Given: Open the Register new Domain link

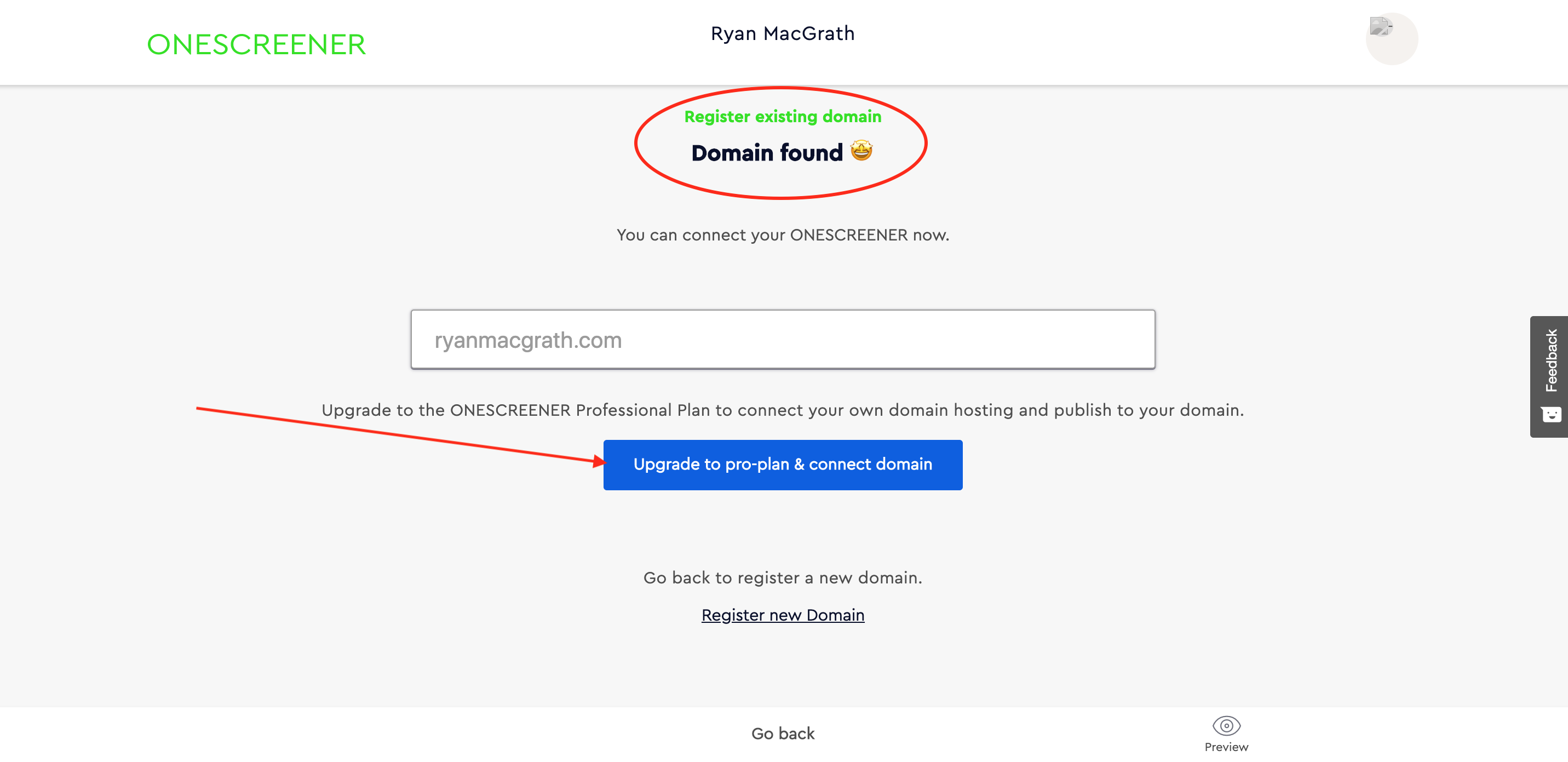Looking at the screenshot, I should 783,615.
